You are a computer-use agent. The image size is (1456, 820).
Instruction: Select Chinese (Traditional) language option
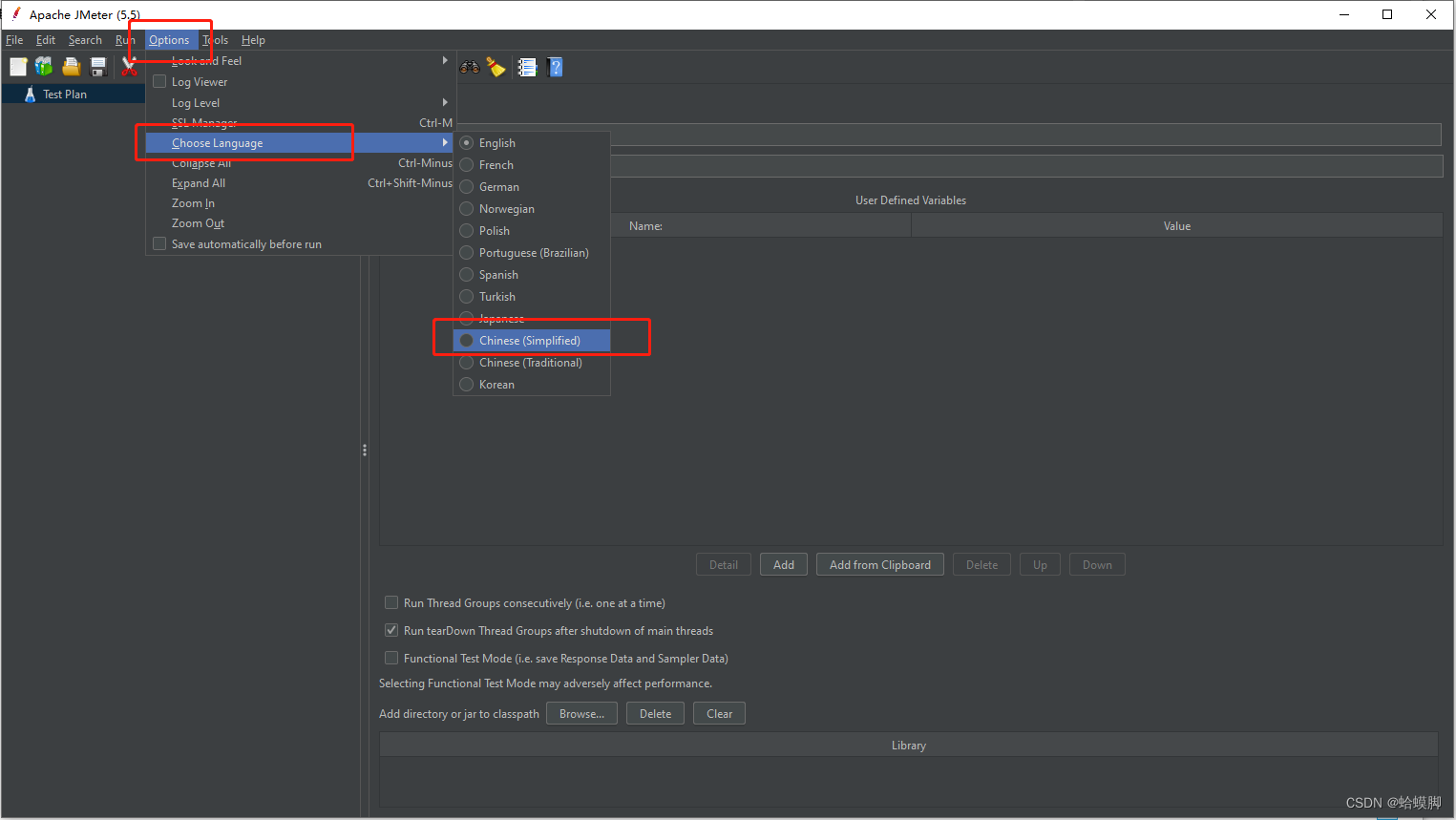[532, 363]
